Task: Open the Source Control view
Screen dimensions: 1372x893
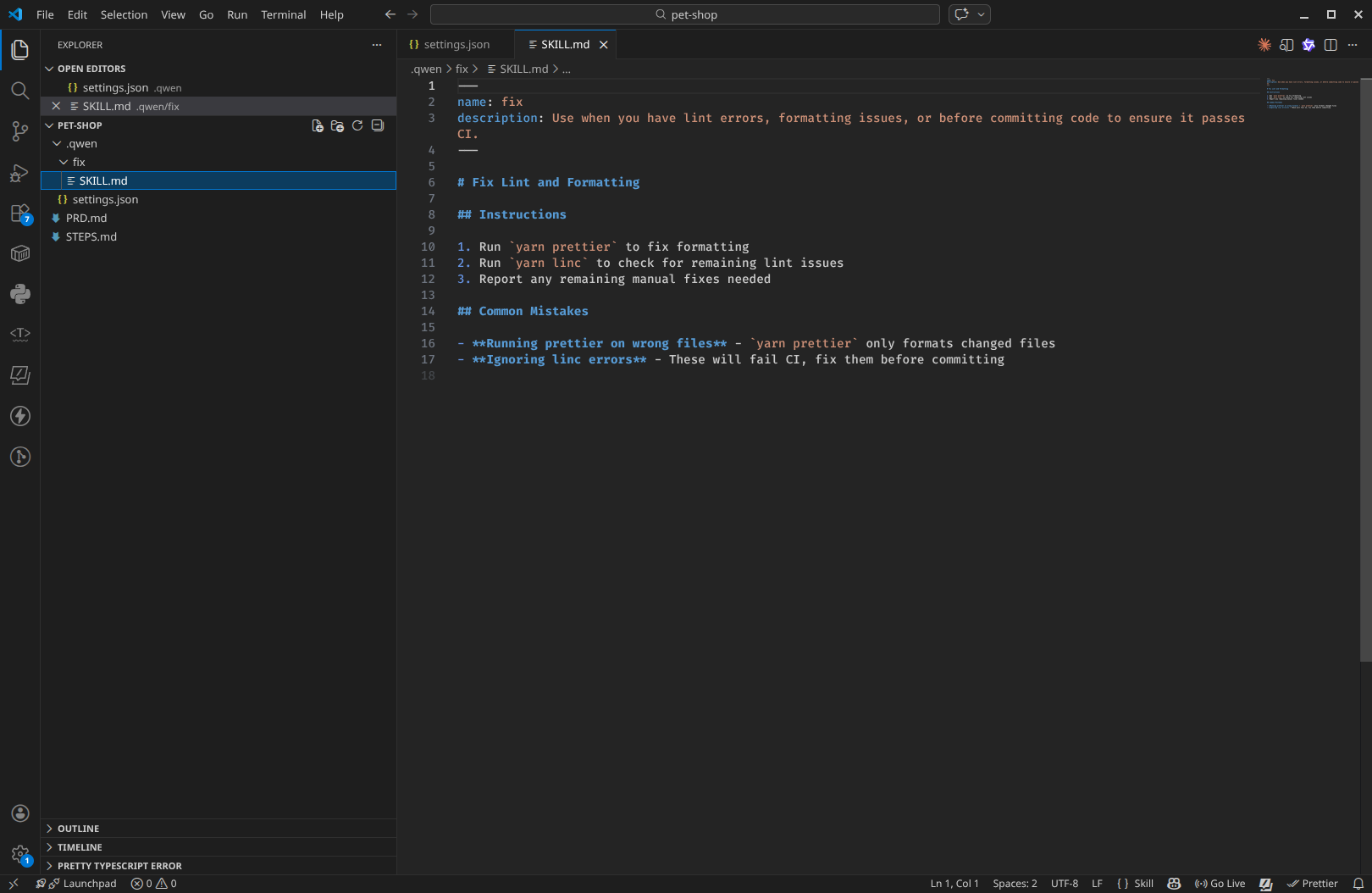Action: [20, 131]
